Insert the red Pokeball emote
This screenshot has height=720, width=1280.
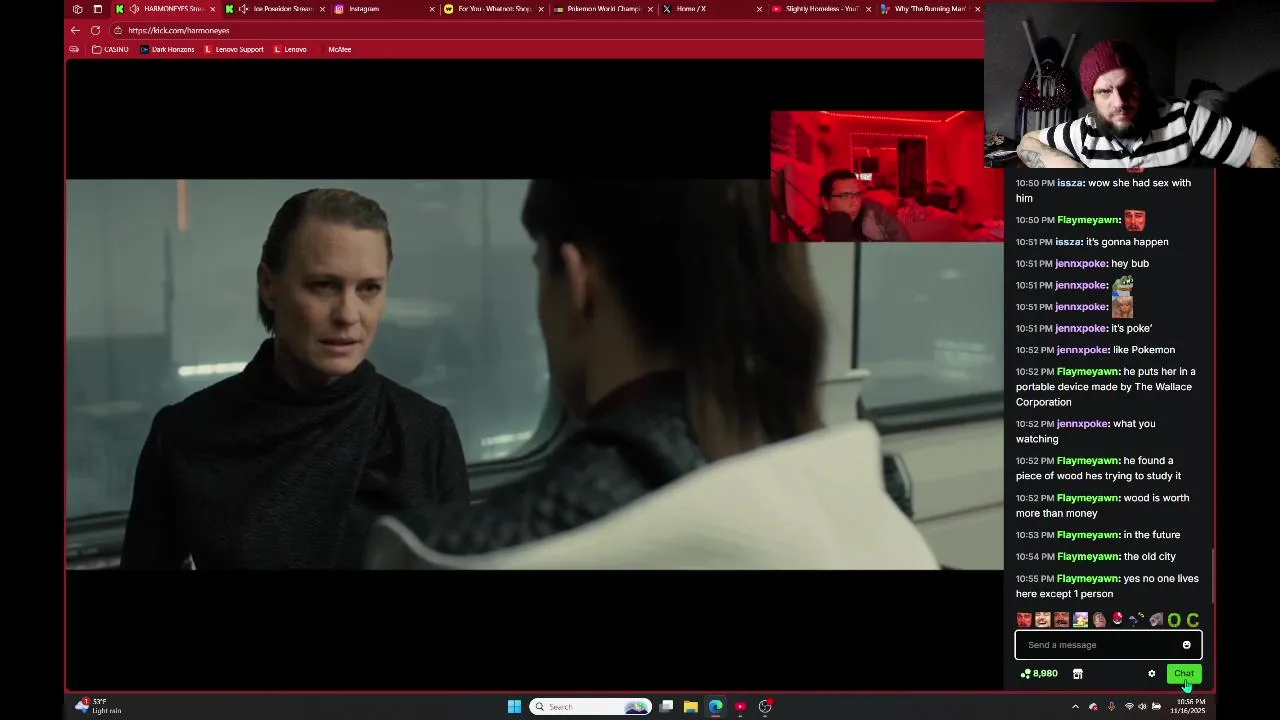[x=1118, y=620]
